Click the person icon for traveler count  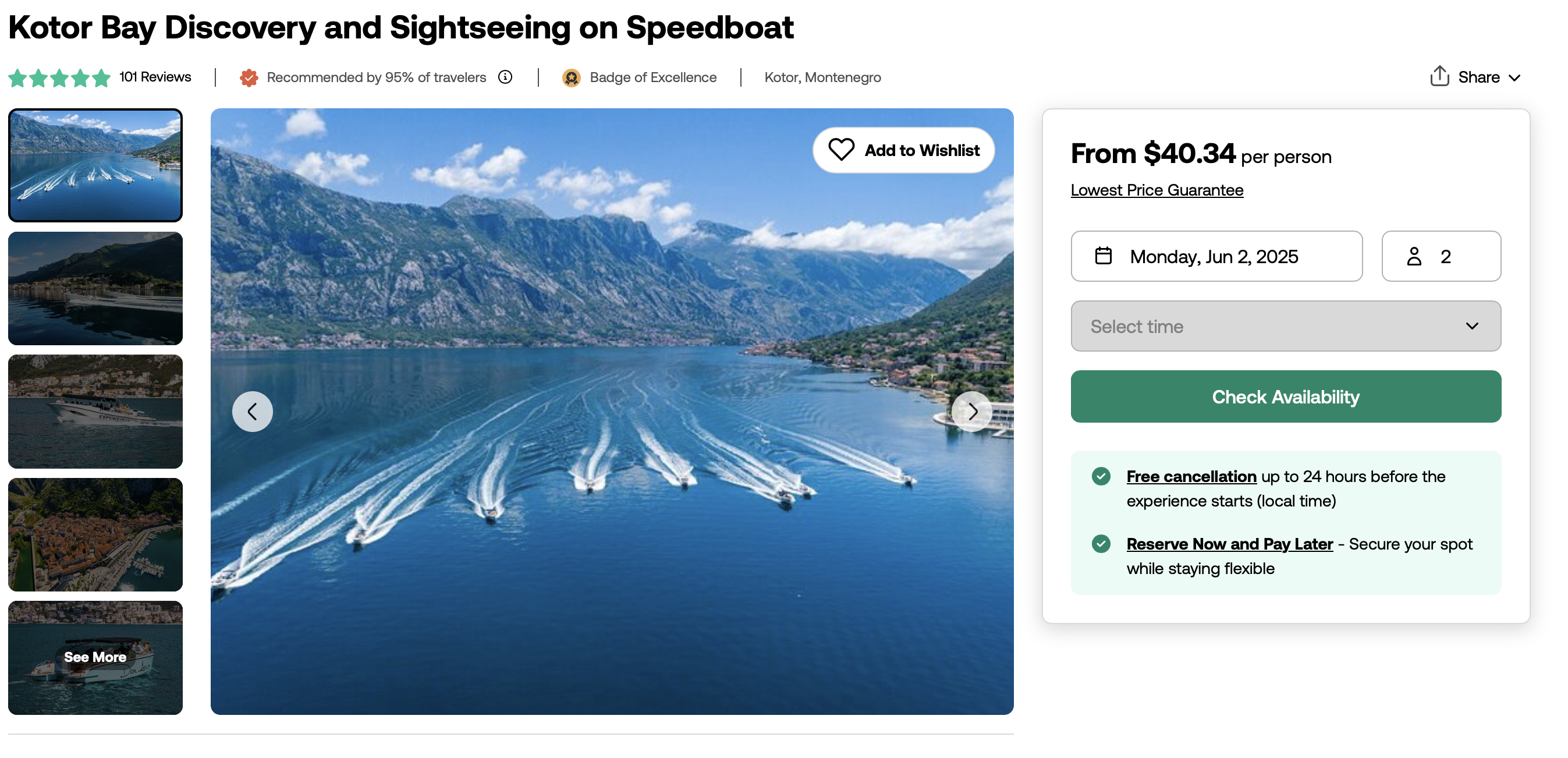pyautogui.click(x=1414, y=256)
